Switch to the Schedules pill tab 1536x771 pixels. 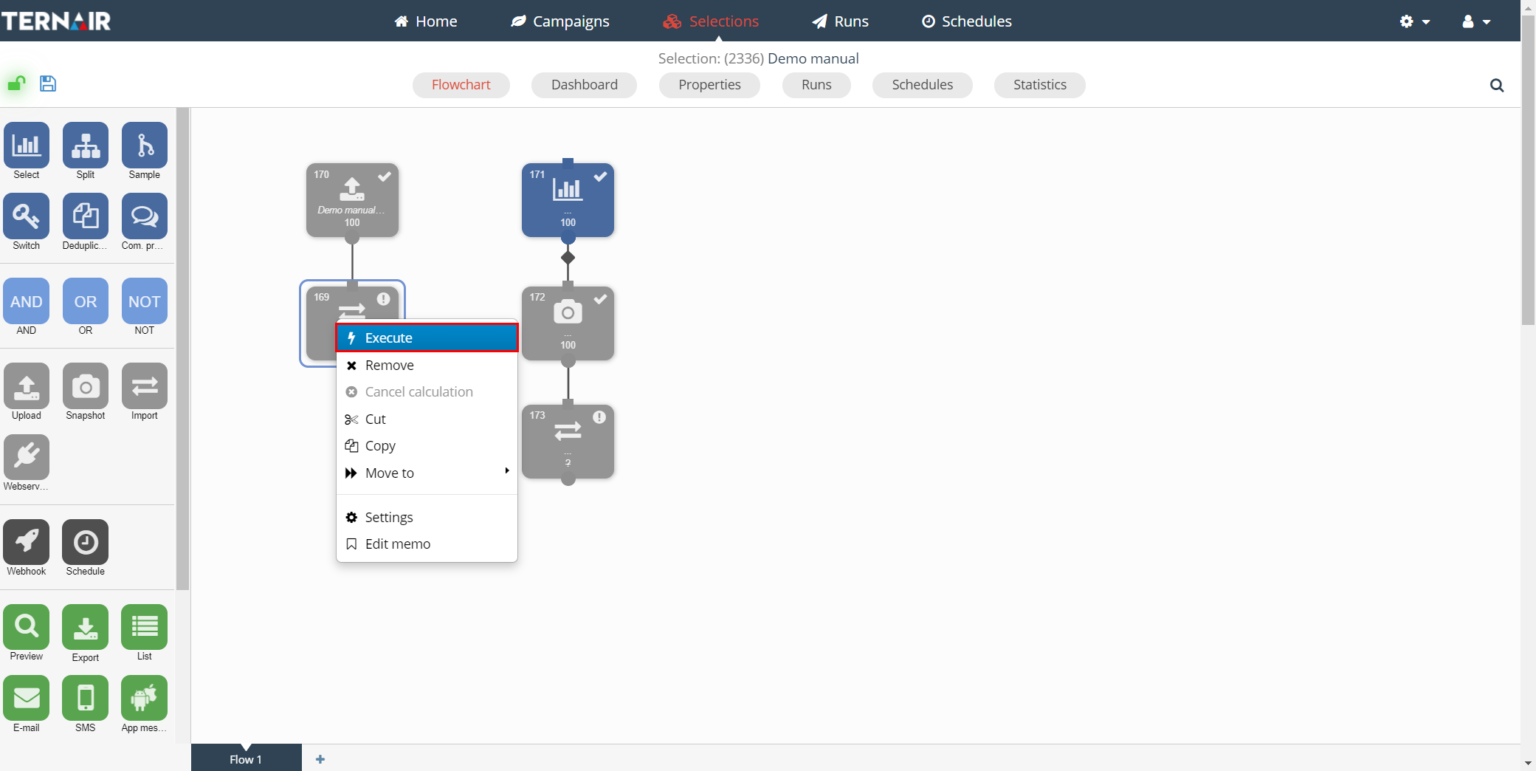coord(922,85)
